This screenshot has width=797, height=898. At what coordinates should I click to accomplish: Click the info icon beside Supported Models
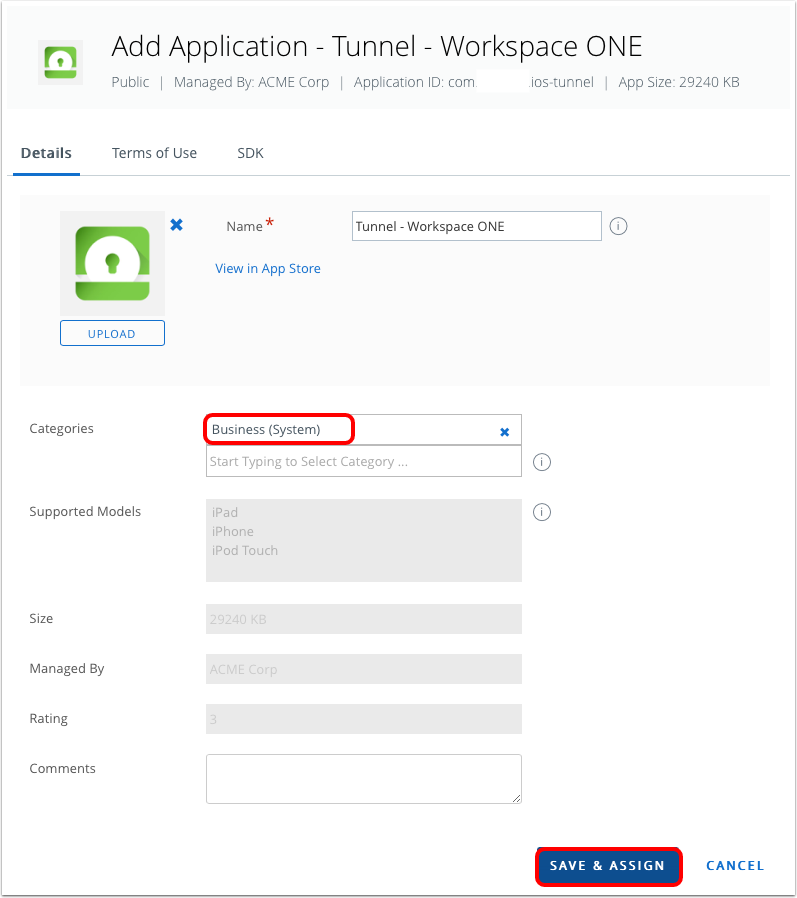542,512
